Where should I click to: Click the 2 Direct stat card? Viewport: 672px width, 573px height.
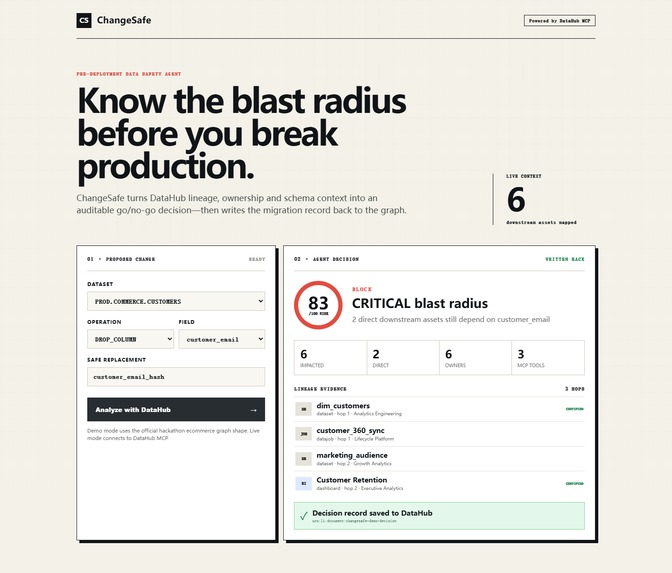coord(403,358)
